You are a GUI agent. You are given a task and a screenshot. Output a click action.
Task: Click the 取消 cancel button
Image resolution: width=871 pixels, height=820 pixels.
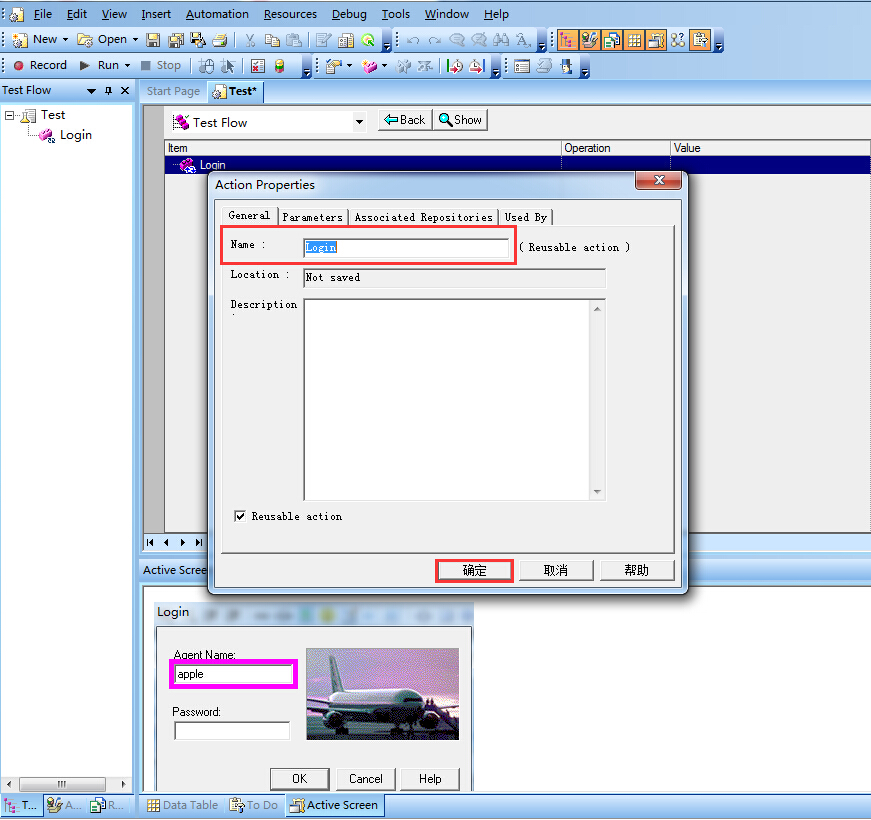pos(556,570)
